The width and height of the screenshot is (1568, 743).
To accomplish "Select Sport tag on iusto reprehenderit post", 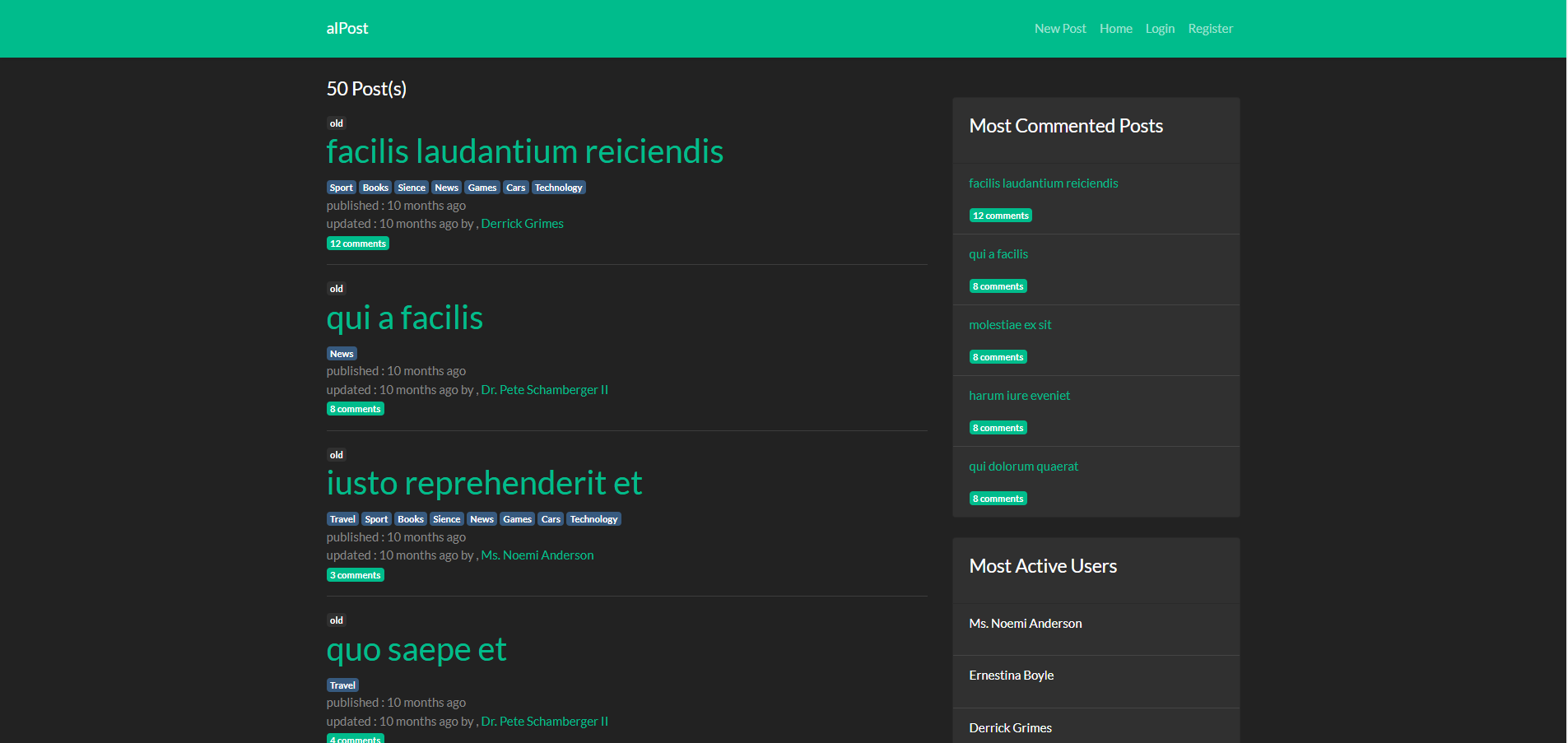I will click(x=376, y=519).
